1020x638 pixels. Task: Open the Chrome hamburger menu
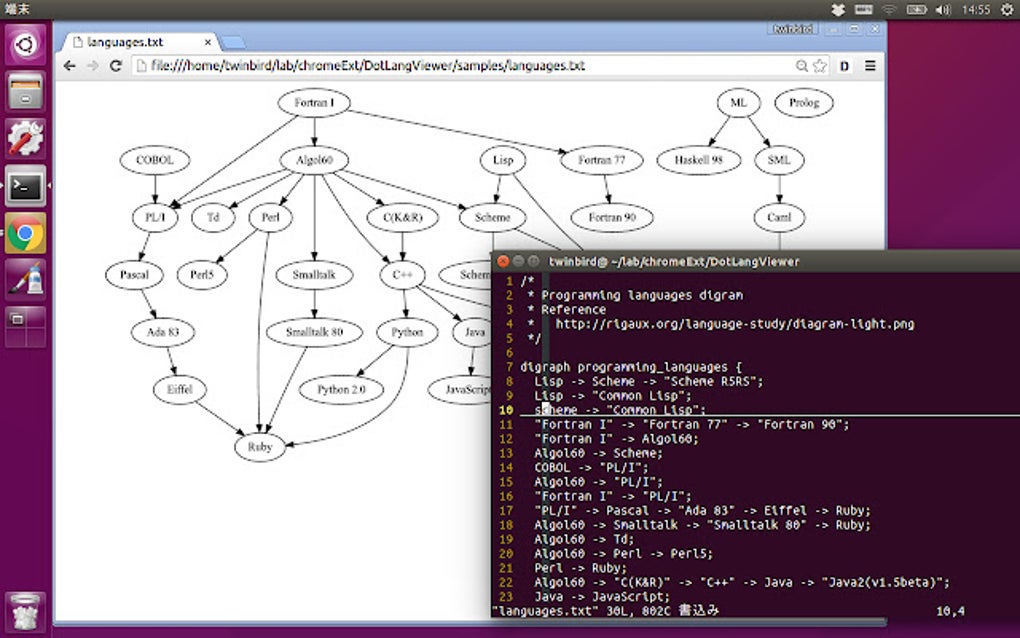pyautogui.click(x=870, y=66)
